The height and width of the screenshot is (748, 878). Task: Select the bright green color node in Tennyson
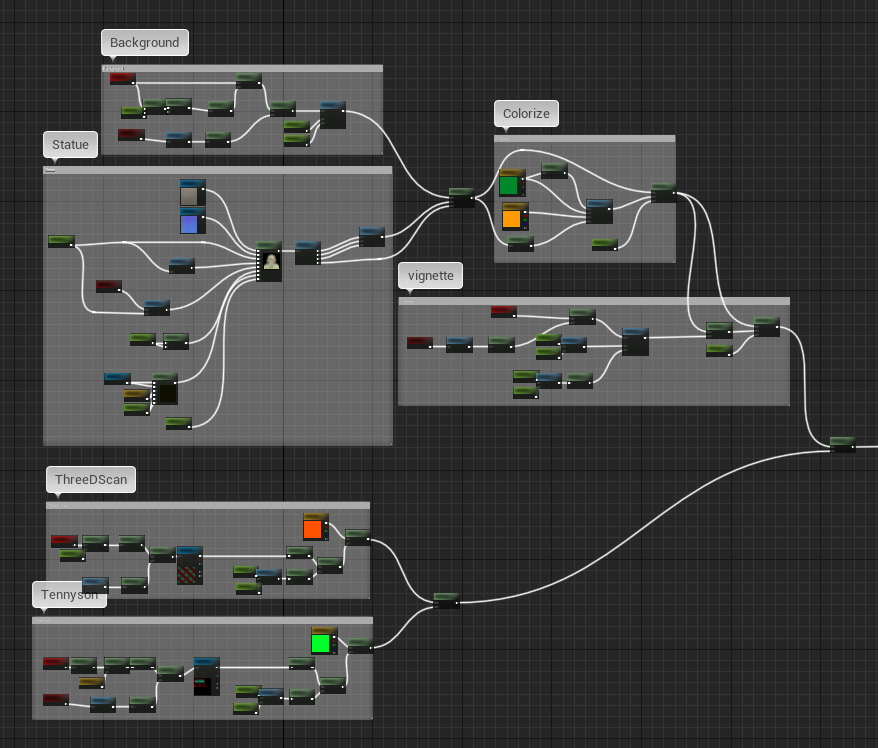324,641
